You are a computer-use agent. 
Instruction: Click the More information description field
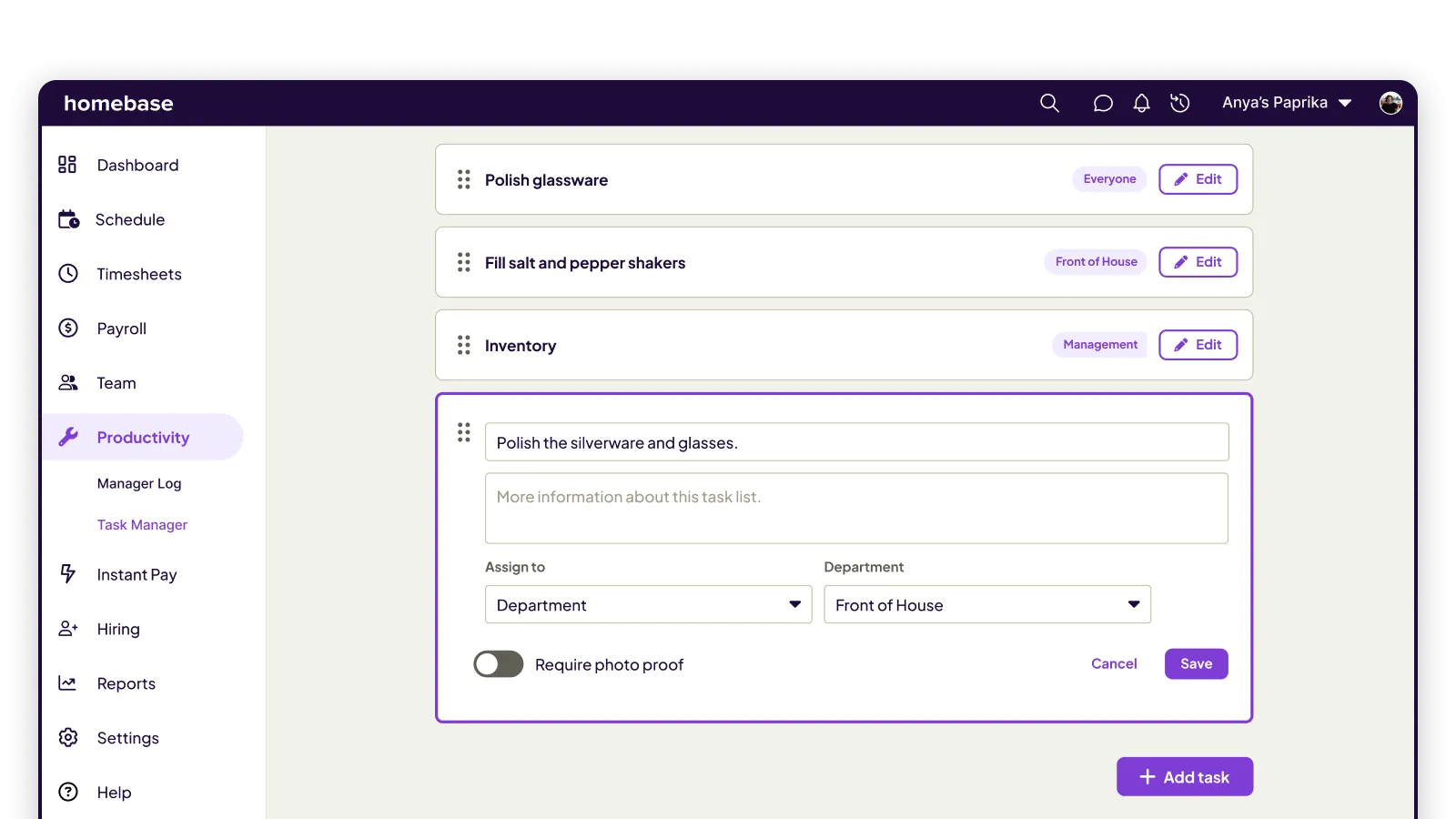click(x=856, y=508)
